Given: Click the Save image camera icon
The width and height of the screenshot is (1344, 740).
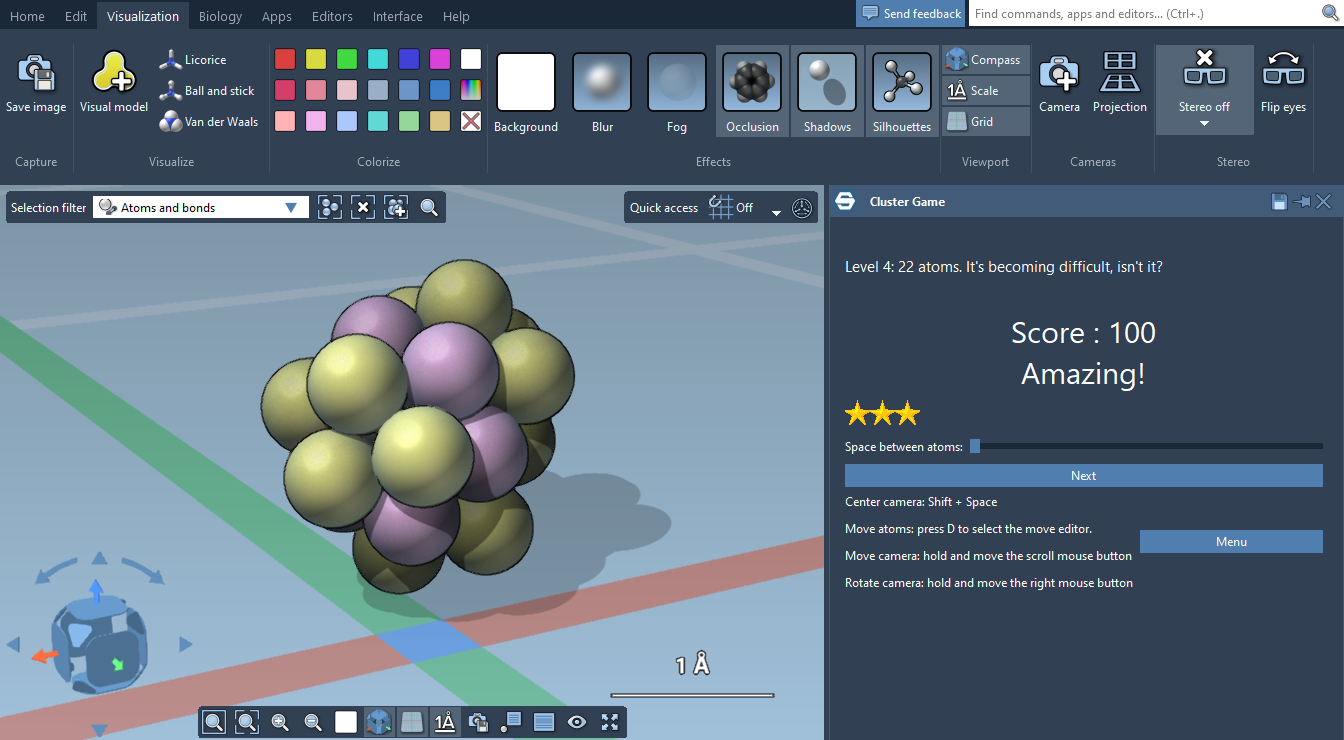Looking at the screenshot, I should [36, 75].
